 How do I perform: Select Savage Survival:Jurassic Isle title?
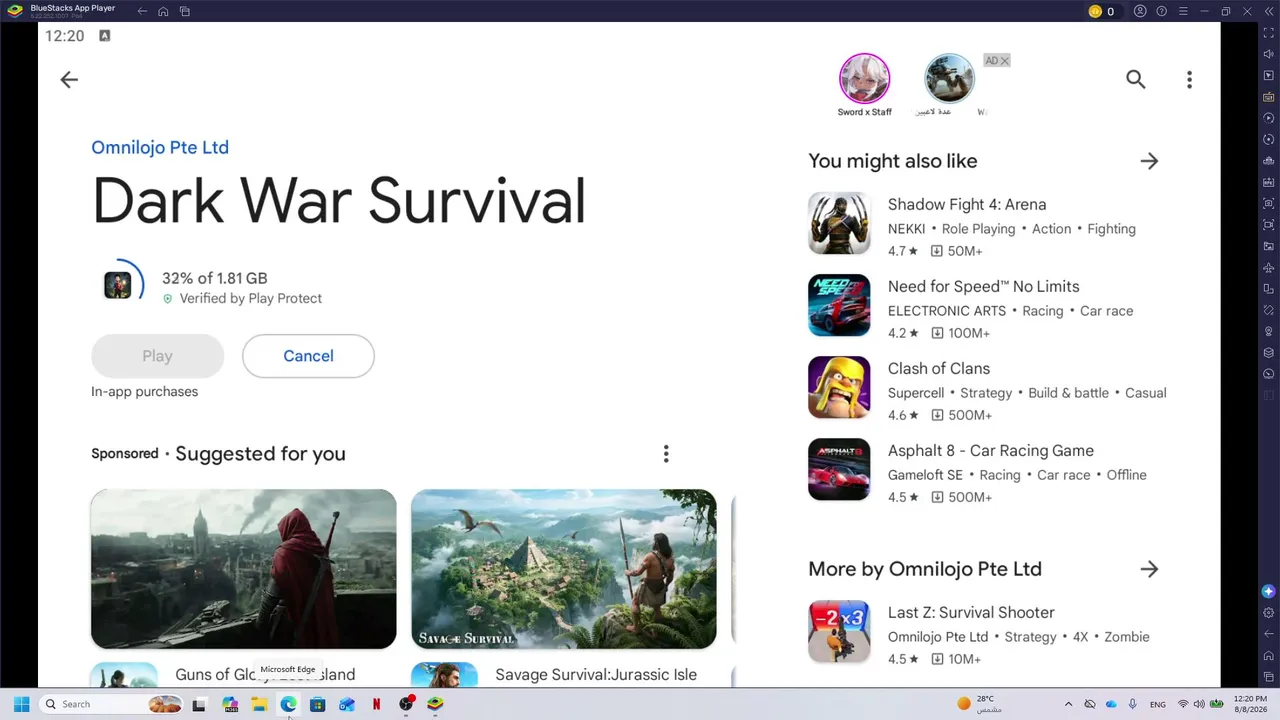596,675
